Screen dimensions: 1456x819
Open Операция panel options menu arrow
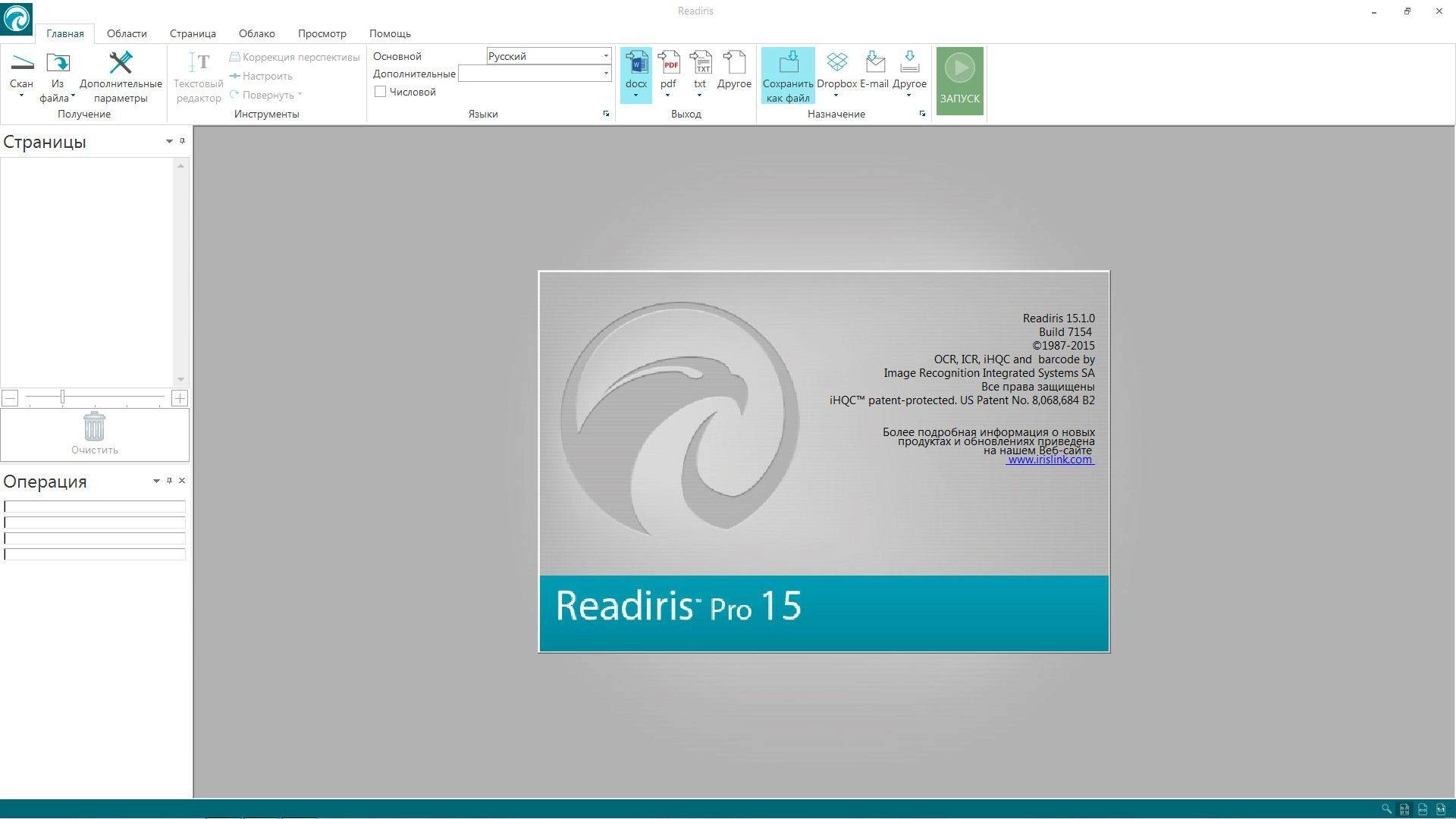[x=156, y=481]
